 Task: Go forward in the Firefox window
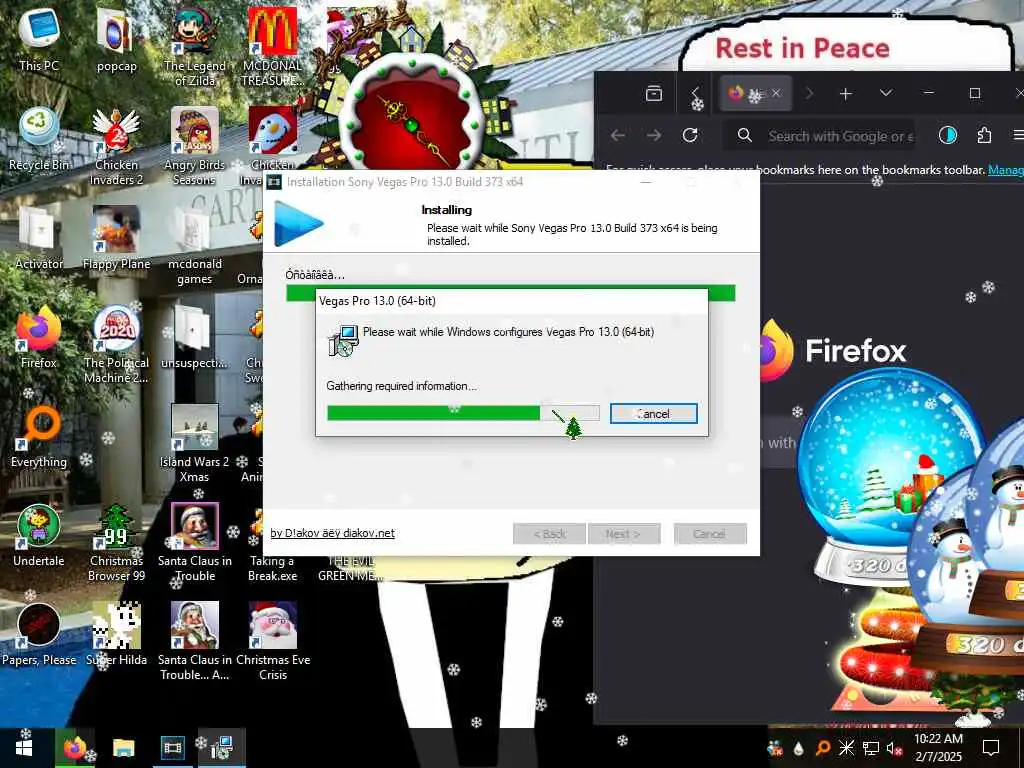click(x=654, y=135)
